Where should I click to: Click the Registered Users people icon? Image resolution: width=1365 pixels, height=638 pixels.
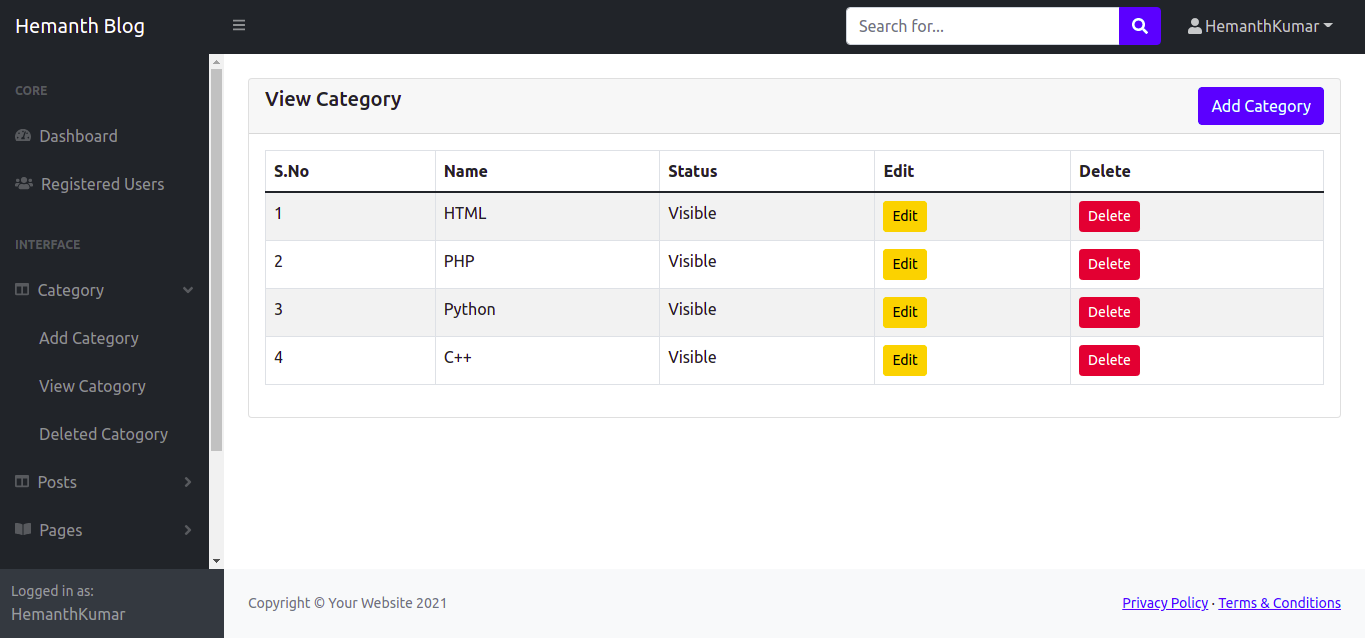click(24, 184)
